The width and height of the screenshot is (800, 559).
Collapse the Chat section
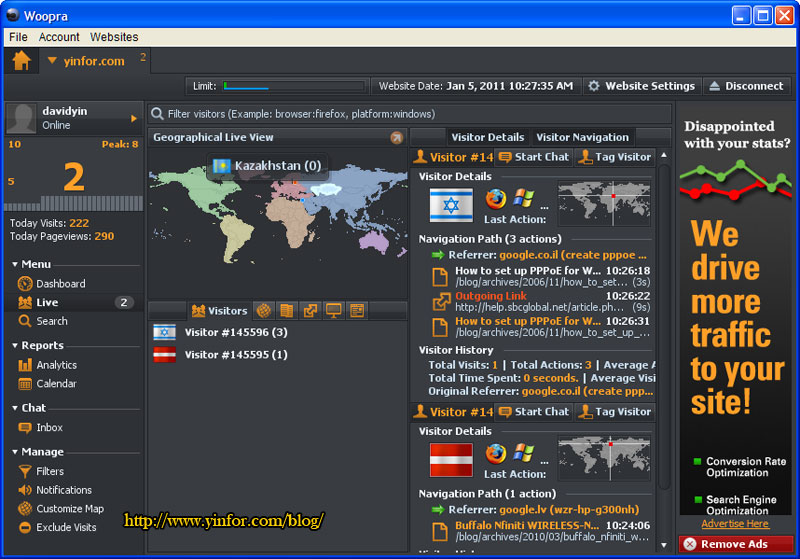[x=15, y=408]
